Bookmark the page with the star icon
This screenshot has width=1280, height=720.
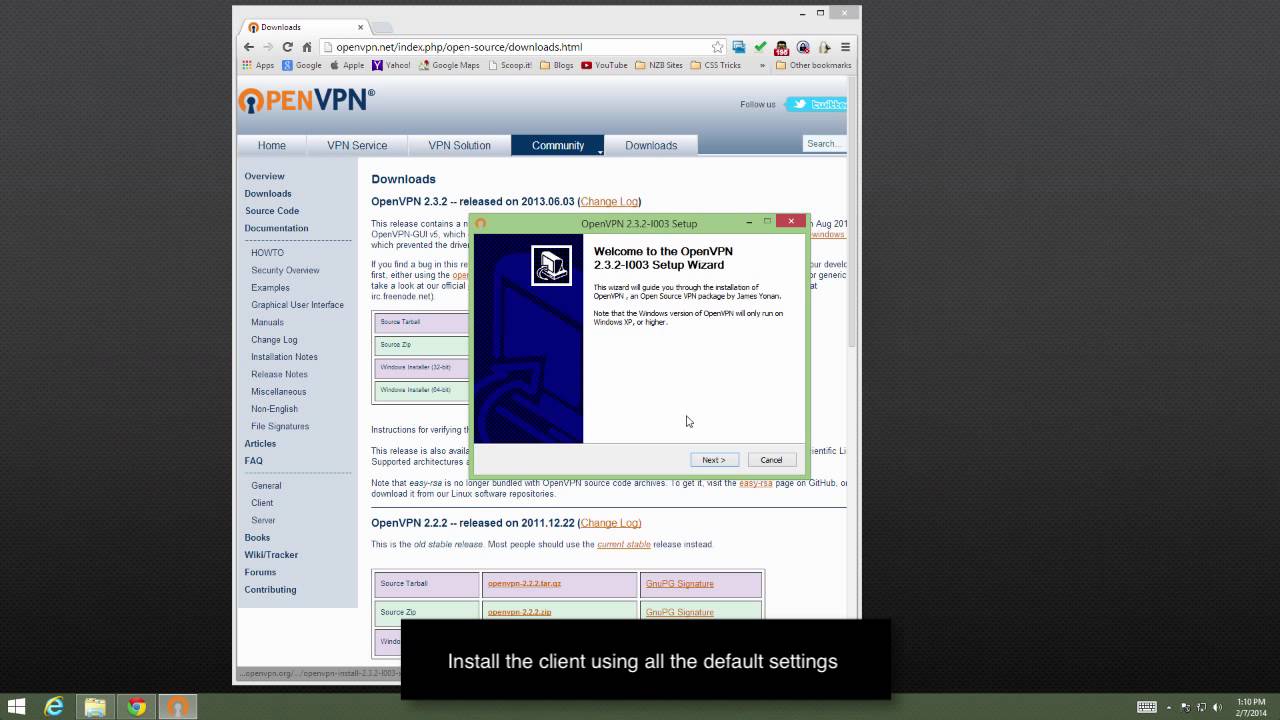[717, 47]
